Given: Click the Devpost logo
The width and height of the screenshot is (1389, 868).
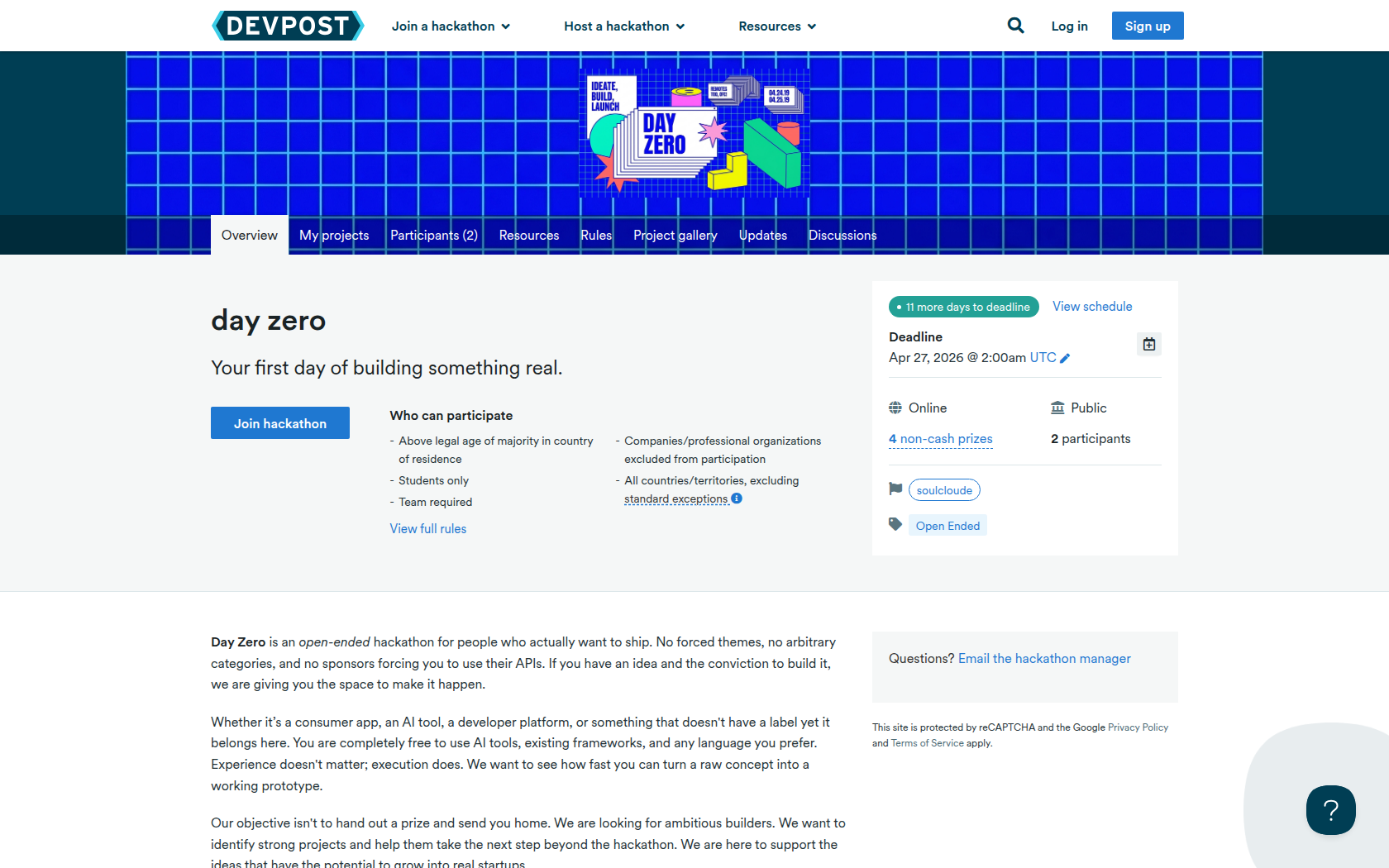Looking at the screenshot, I should pyautogui.click(x=288, y=26).
